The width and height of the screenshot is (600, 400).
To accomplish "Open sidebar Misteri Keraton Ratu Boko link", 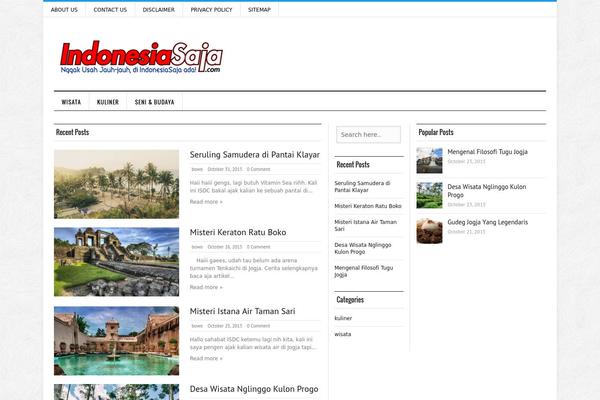I will point(368,206).
